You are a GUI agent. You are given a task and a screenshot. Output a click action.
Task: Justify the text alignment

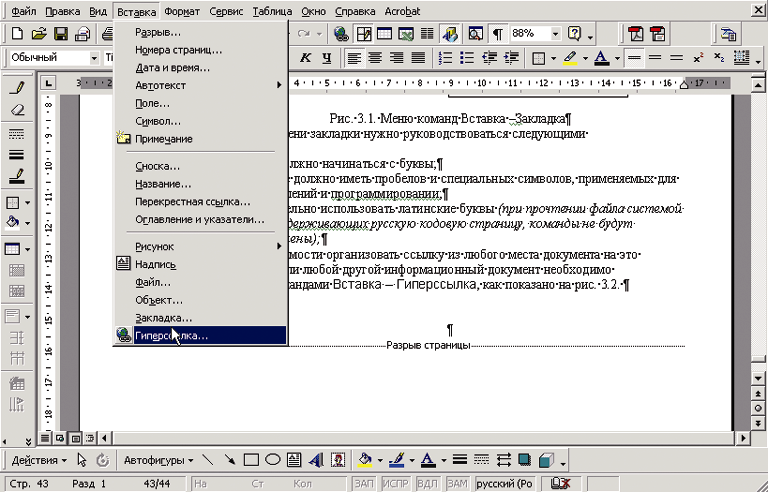click(x=418, y=58)
